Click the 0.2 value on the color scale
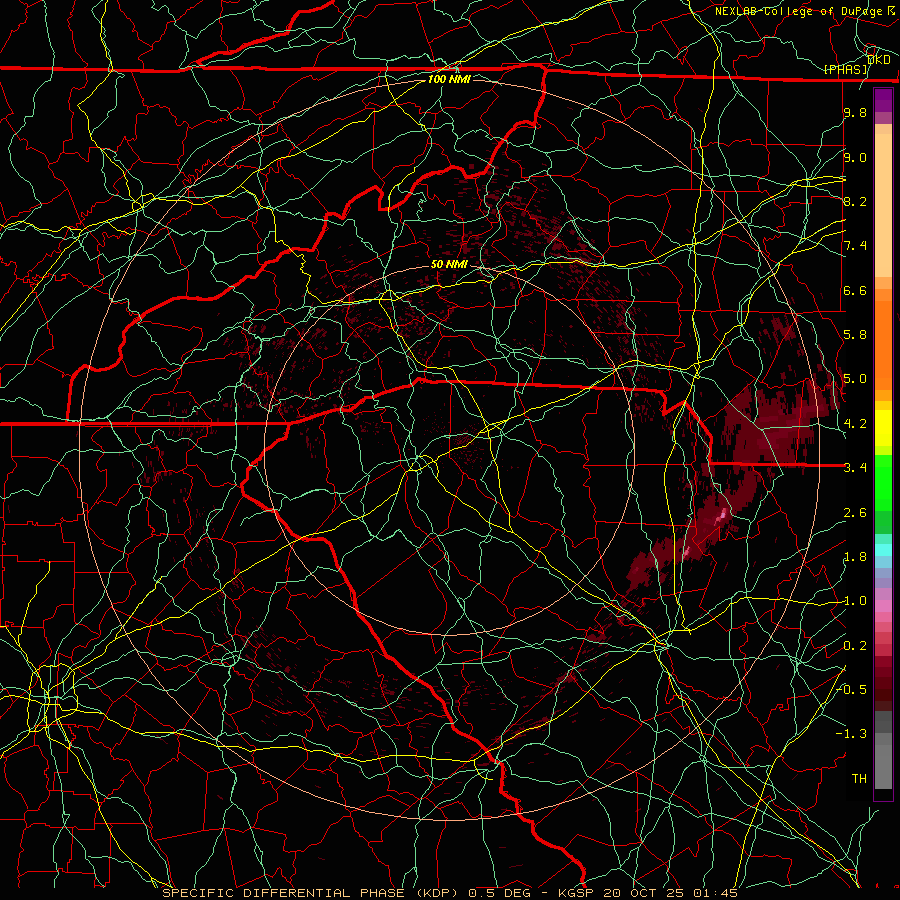Screen dimensions: 900x900 [x=855, y=646]
